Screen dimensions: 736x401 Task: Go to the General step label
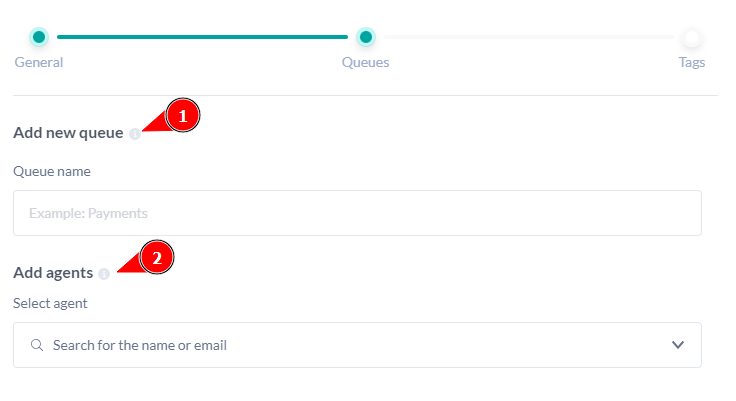point(39,62)
